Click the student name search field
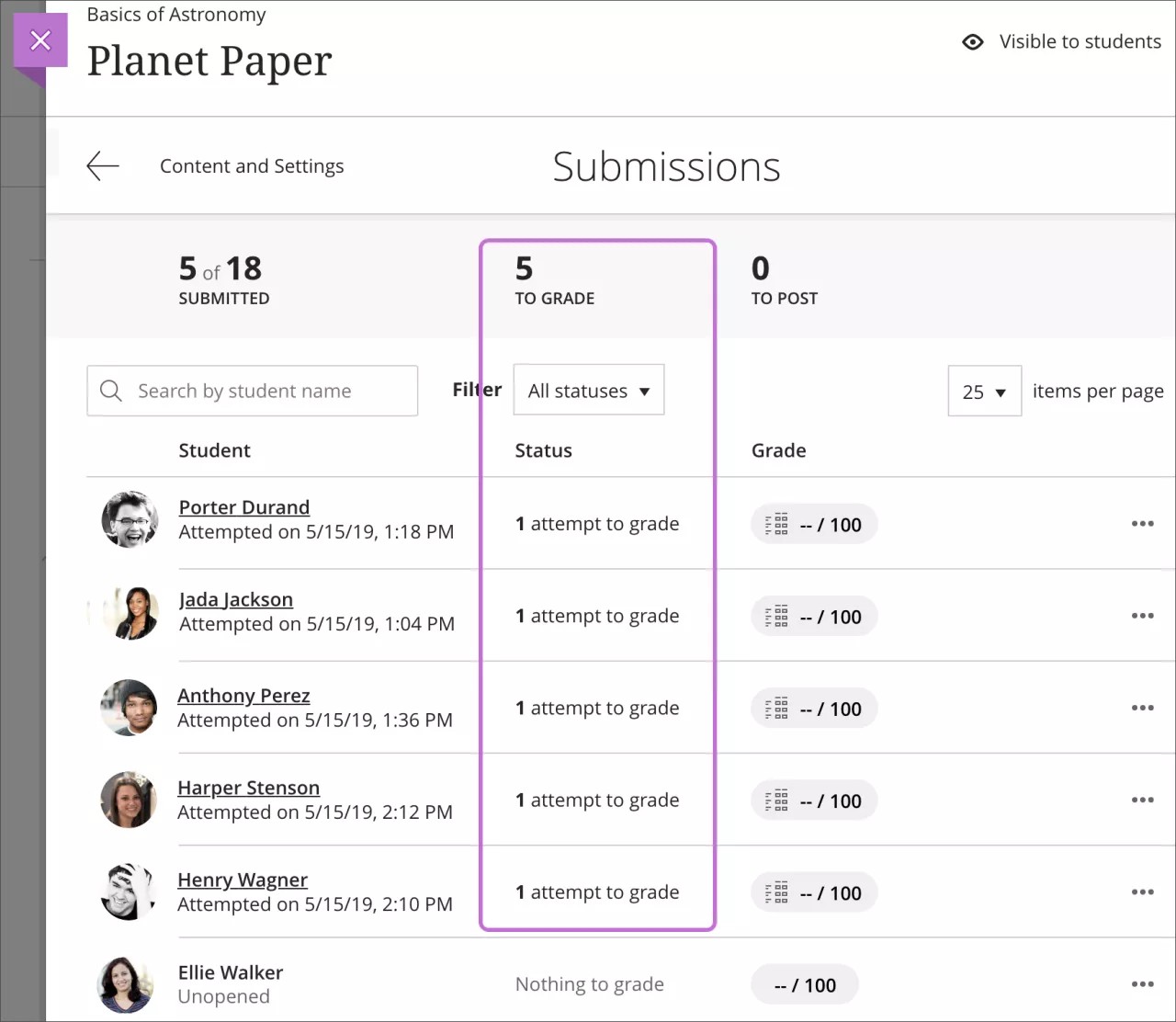This screenshot has height=1022, width=1176. [266, 391]
